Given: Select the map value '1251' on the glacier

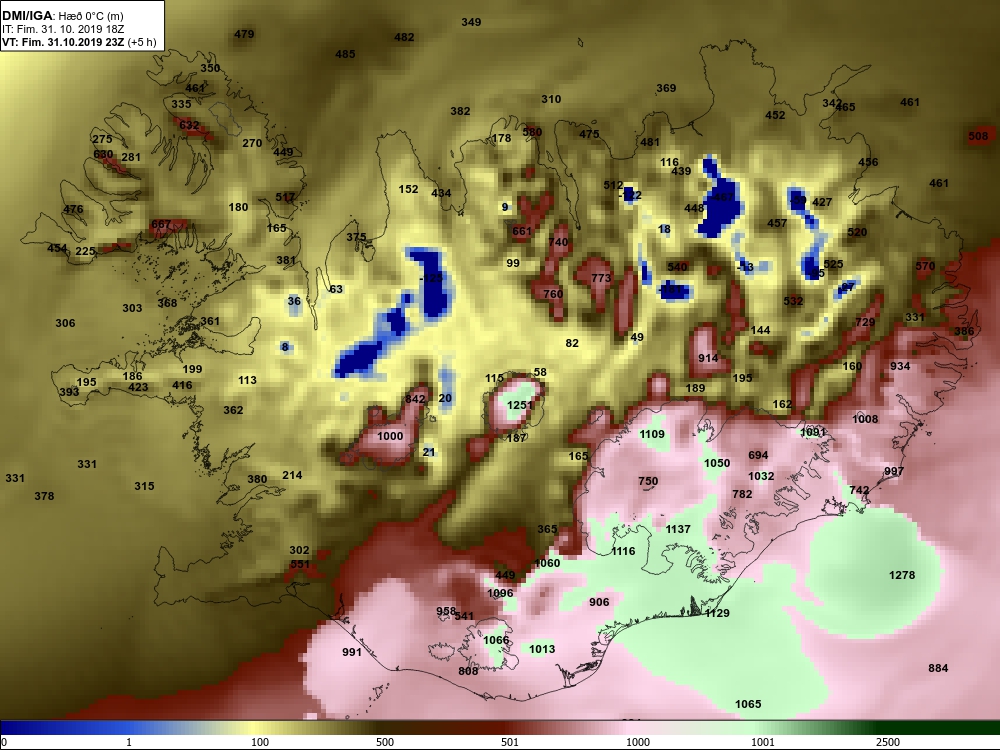Looking at the screenshot, I should (520, 406).
